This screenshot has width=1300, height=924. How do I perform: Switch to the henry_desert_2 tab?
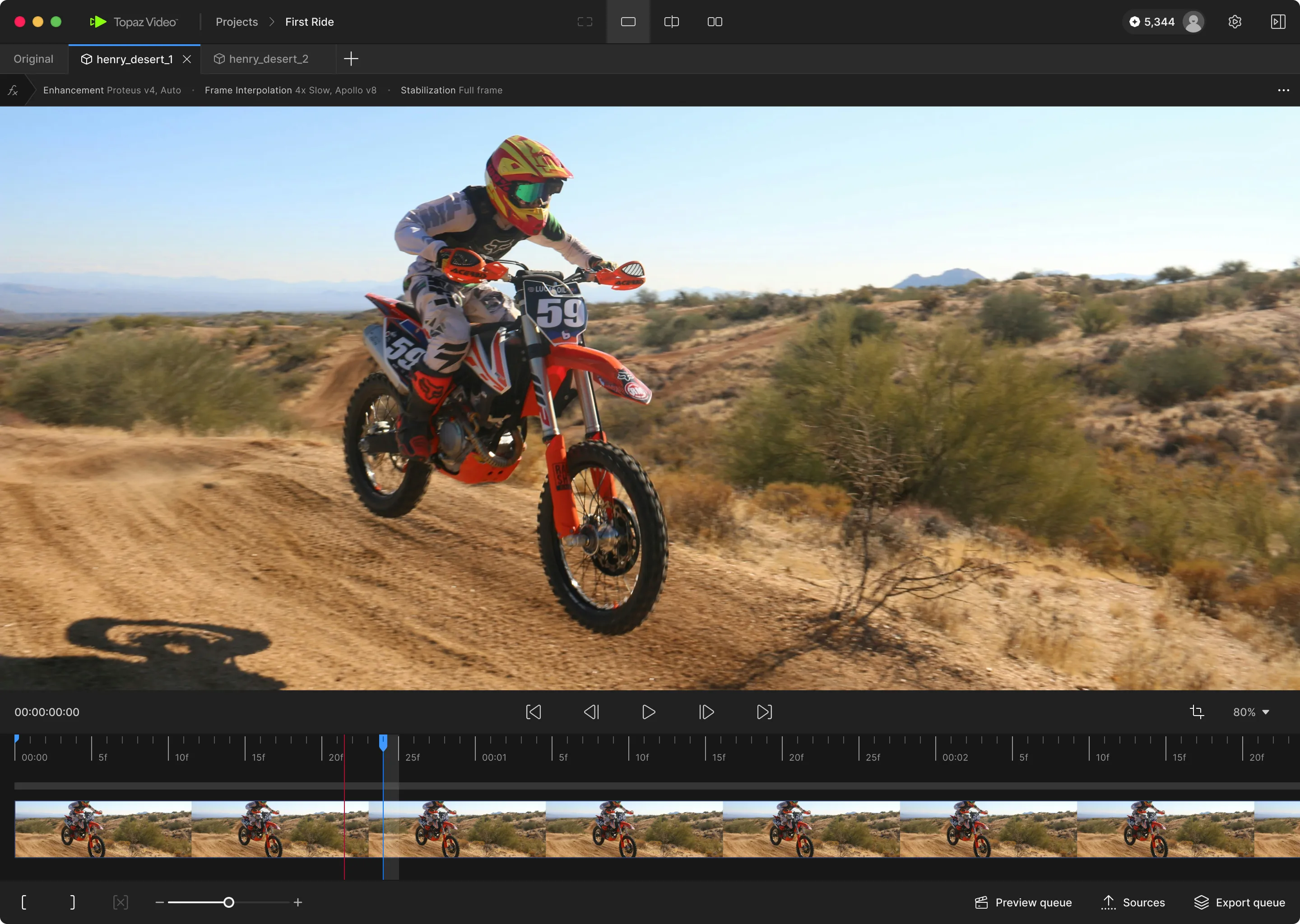click(x=268, y=59)
